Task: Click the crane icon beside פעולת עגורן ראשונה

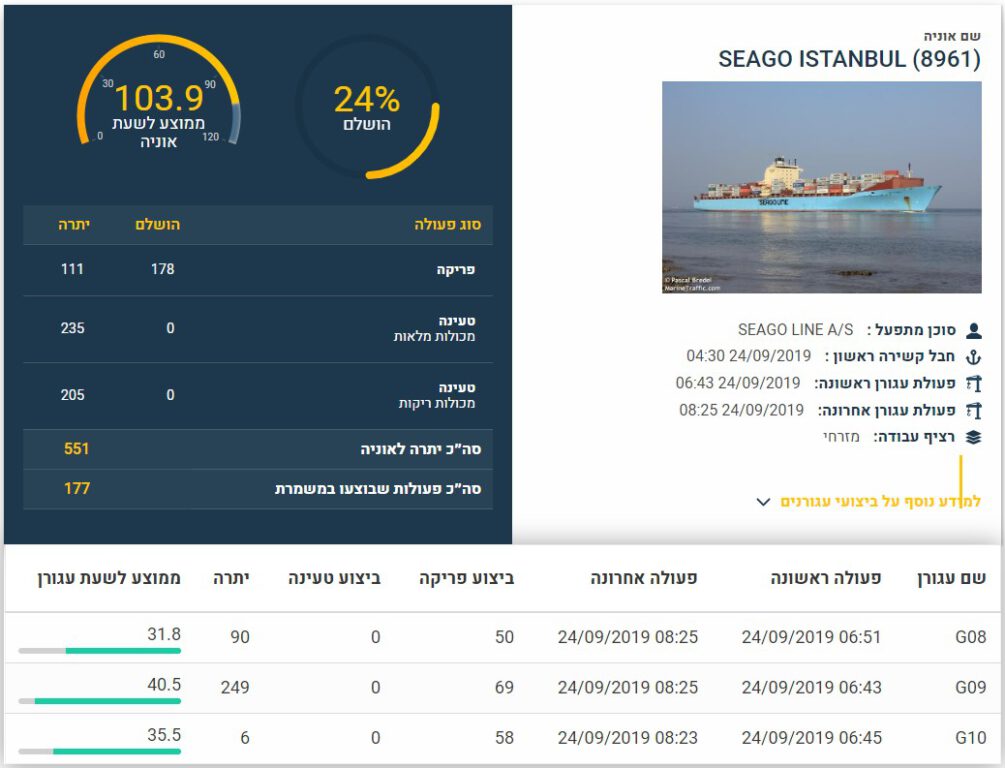Action: click(973, 383)
